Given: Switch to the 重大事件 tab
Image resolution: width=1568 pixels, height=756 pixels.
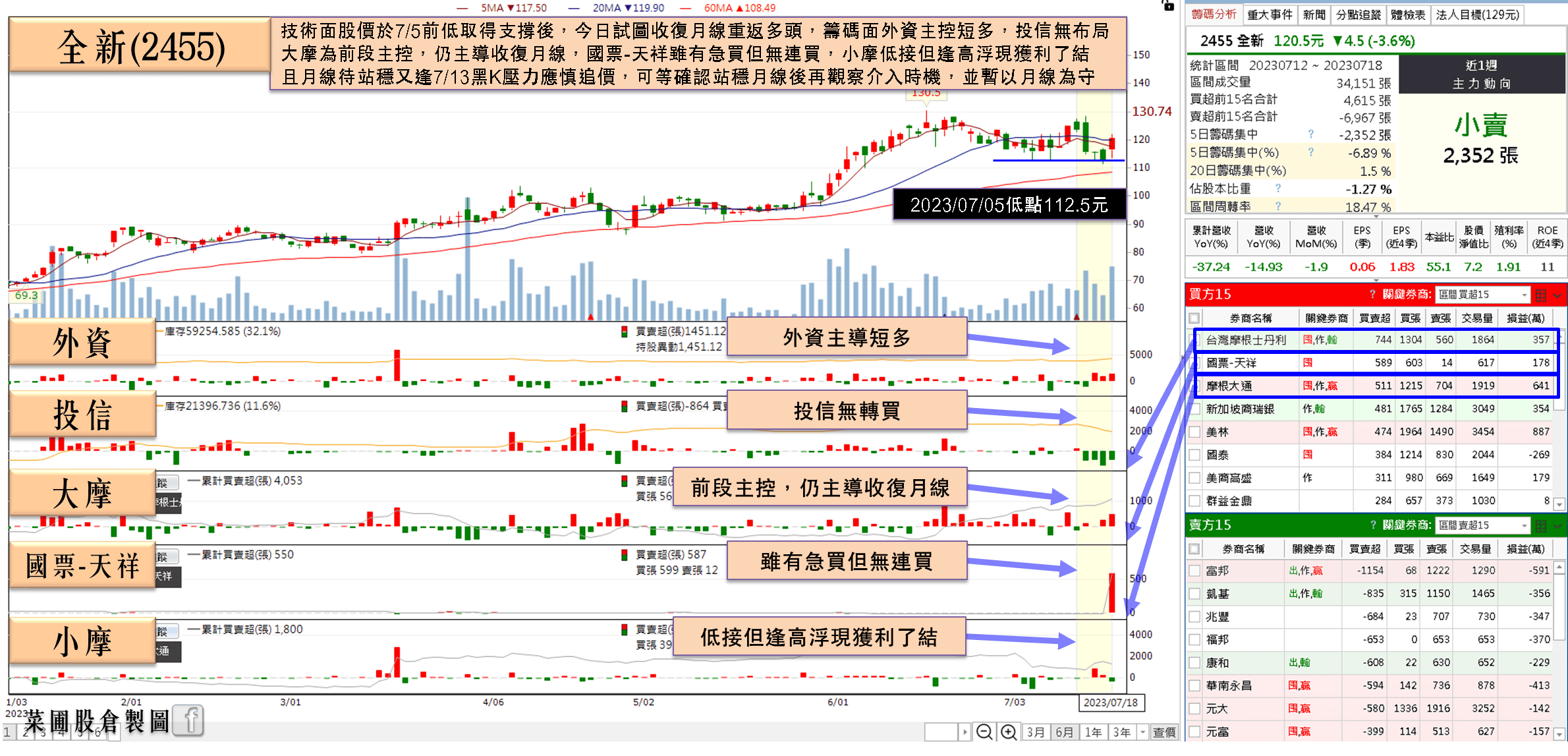Looking at the screenshot, I should 1270,15.
